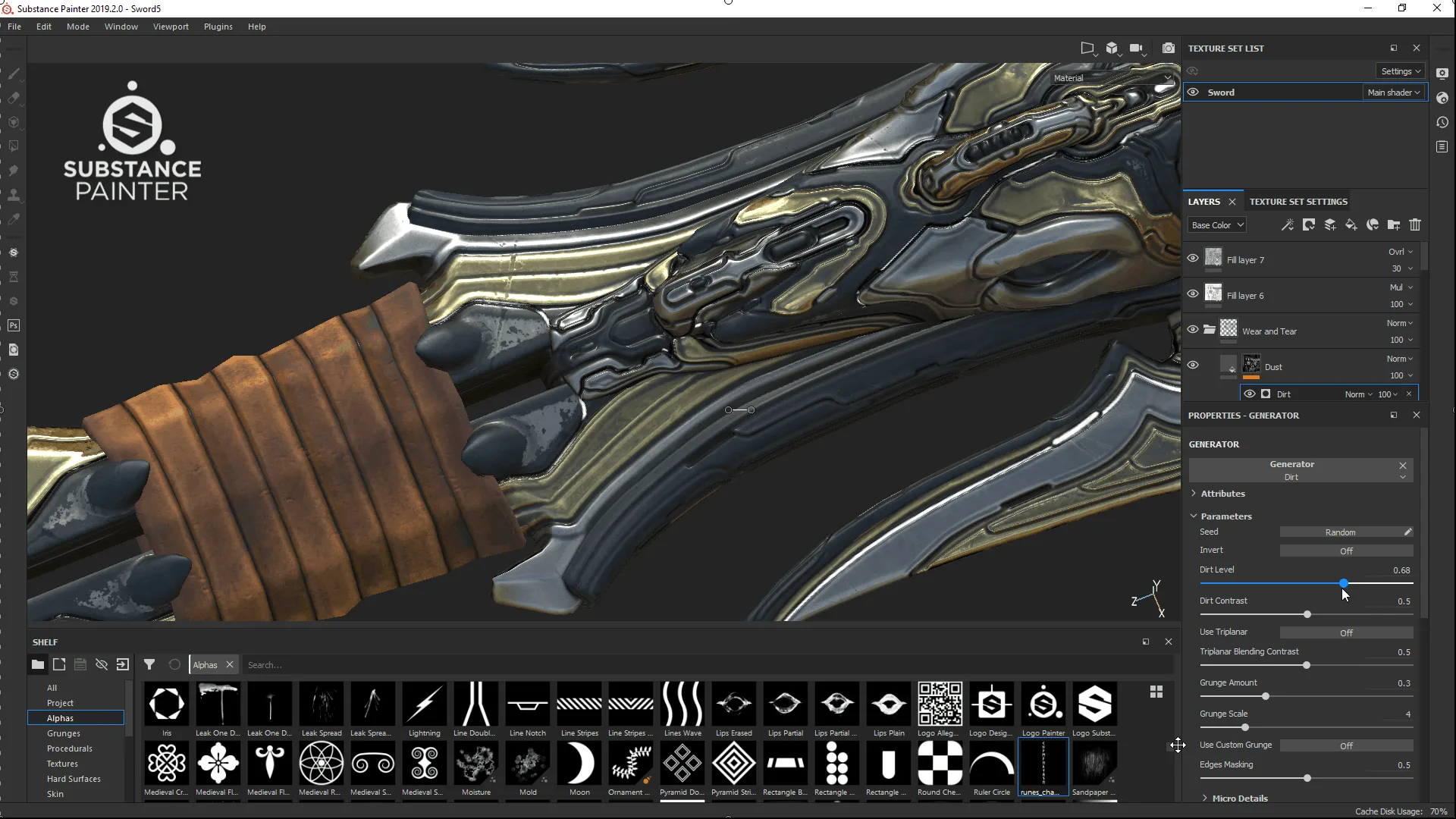Screen dimensions: 1456x819
Task: Click Settings button in Texture Set List
Action: point(1400,71)
